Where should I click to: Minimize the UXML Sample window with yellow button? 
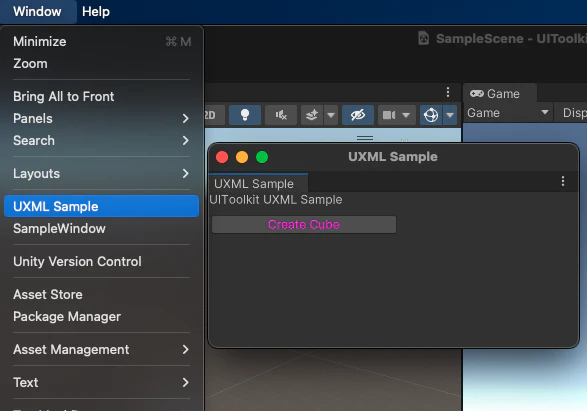tap(242, 157)
